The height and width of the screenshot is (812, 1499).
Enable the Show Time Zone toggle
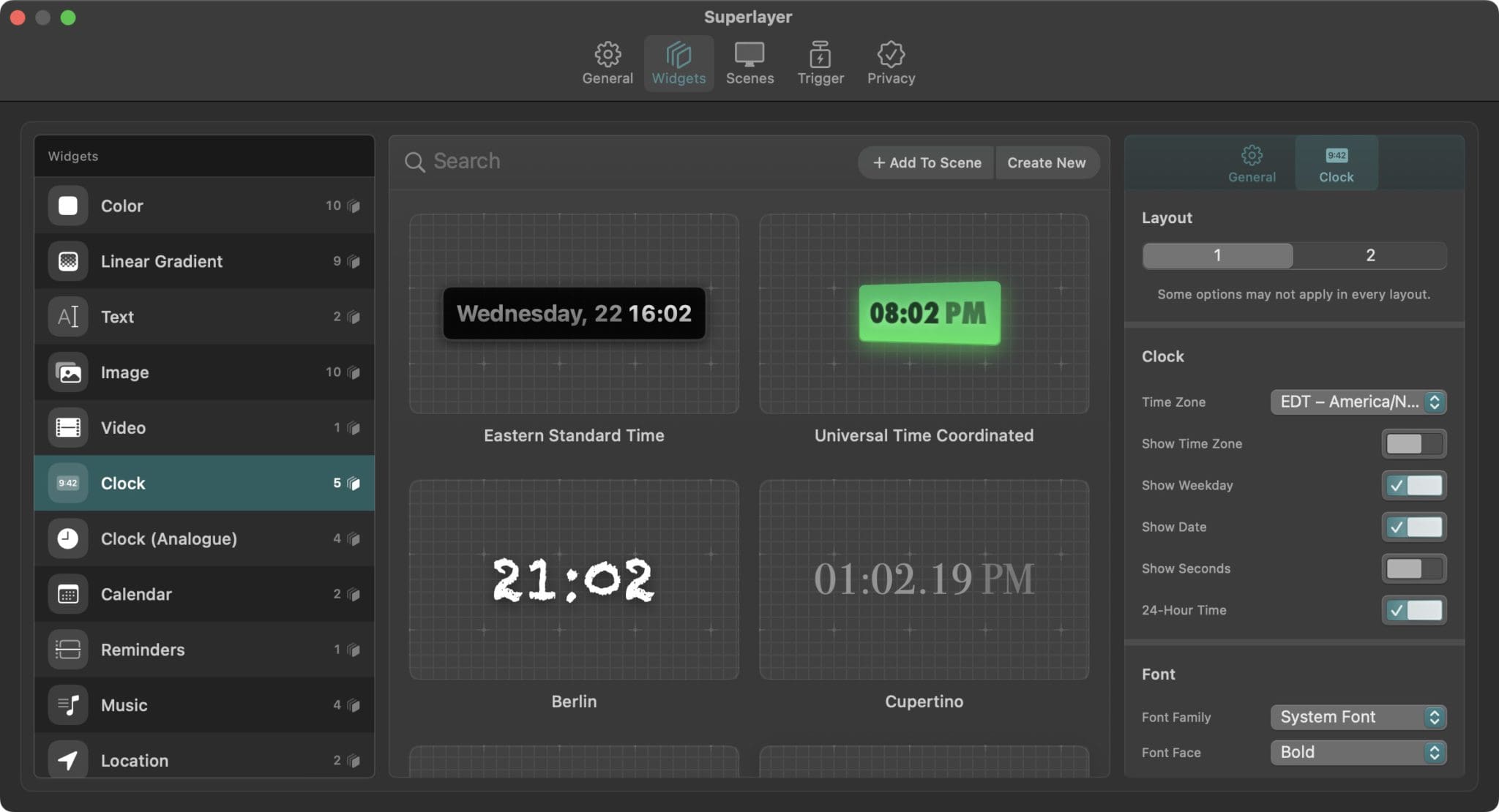tap(1413, 443)
